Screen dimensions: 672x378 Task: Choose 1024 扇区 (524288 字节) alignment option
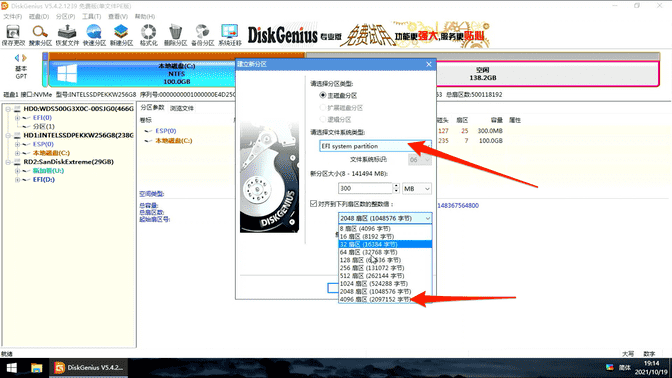[x=385, y=283]
